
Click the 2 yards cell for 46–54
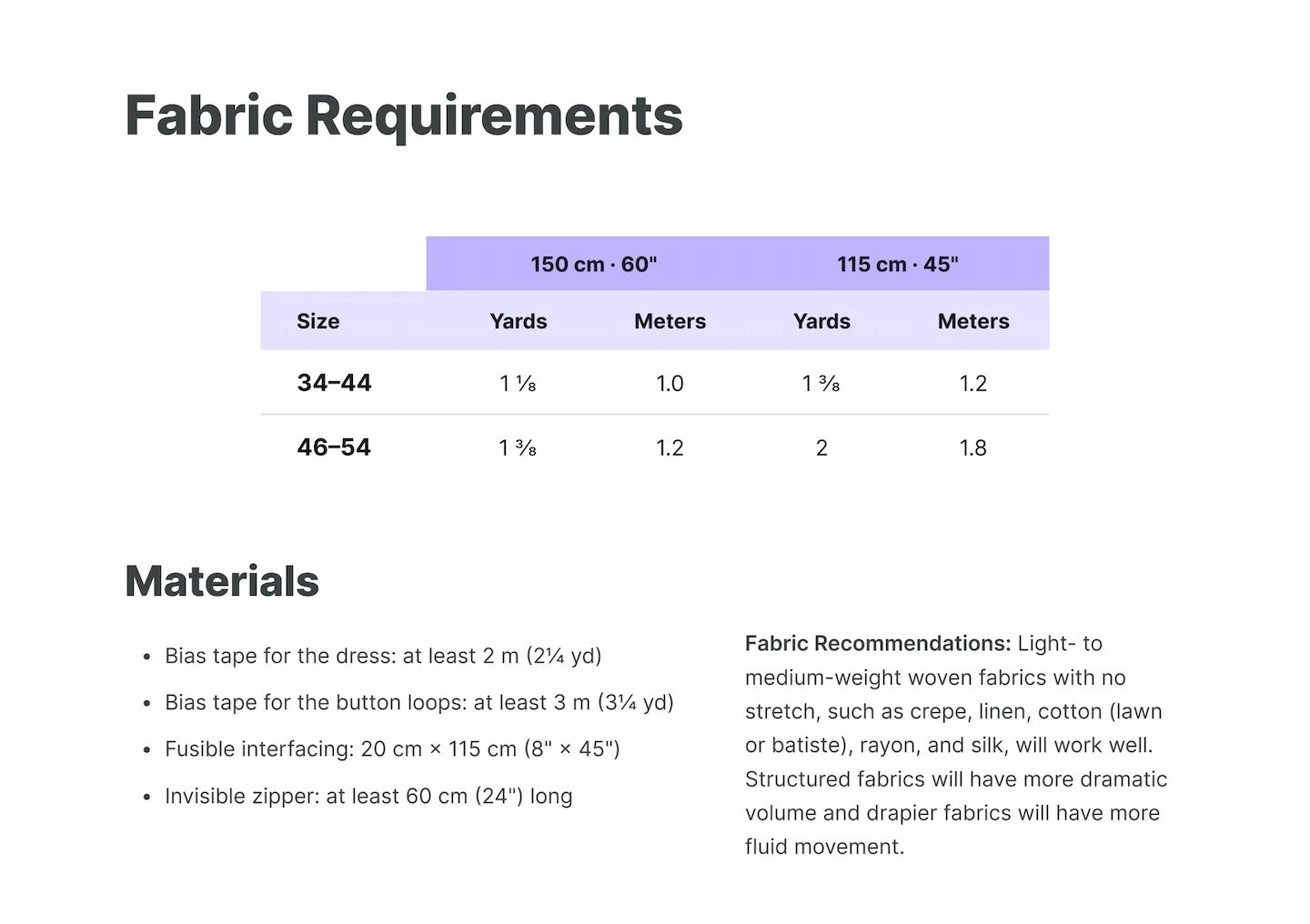click(821, 448)
